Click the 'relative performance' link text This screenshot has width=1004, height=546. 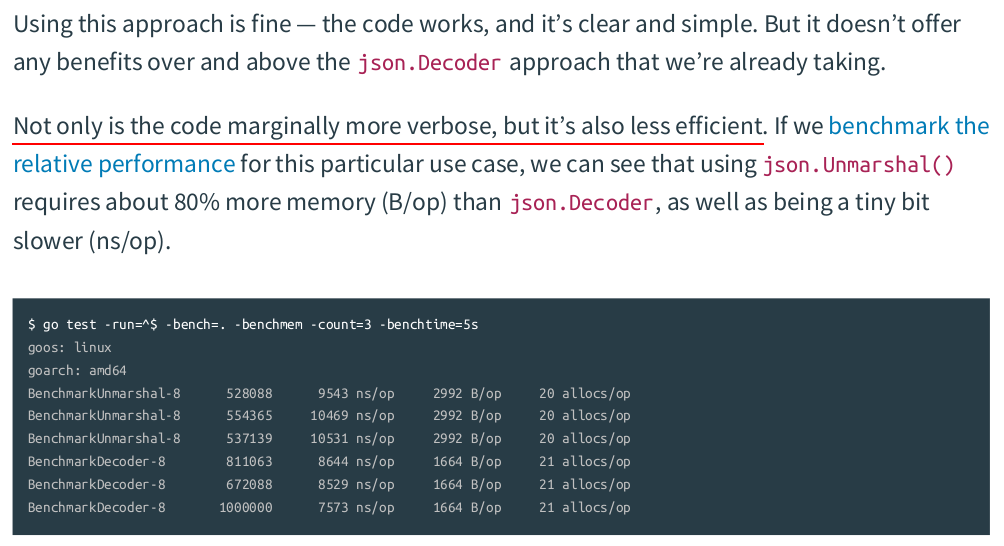(x=124, y=165)
